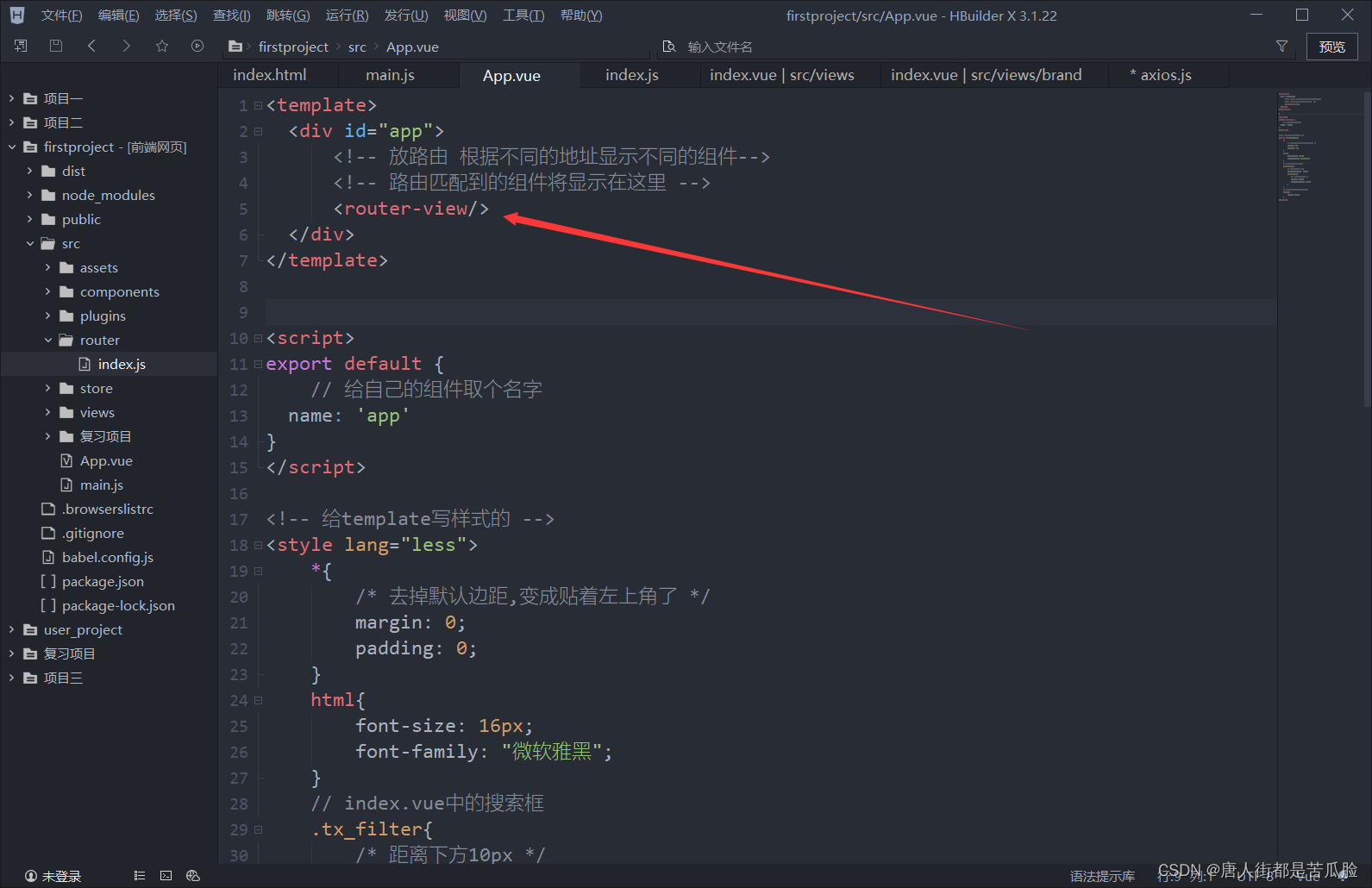Switch to the index.html tab
The image size is (1372, 888).
270,75
